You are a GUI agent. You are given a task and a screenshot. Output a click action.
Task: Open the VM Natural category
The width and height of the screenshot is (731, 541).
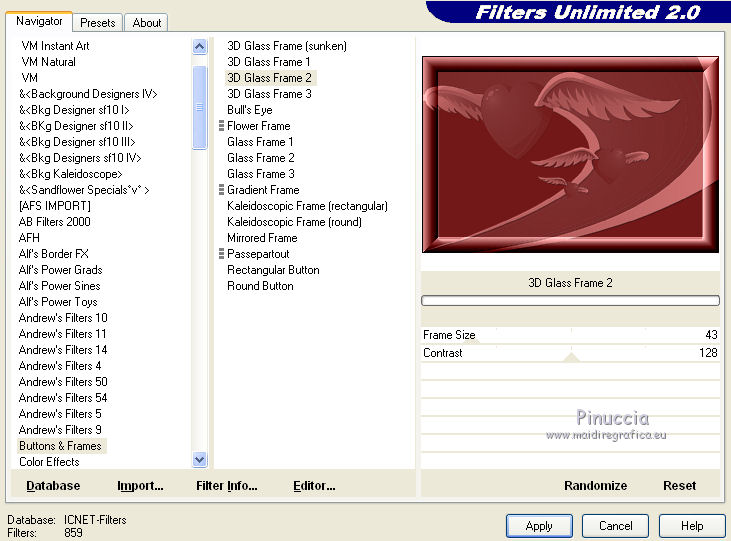point(48,62)
